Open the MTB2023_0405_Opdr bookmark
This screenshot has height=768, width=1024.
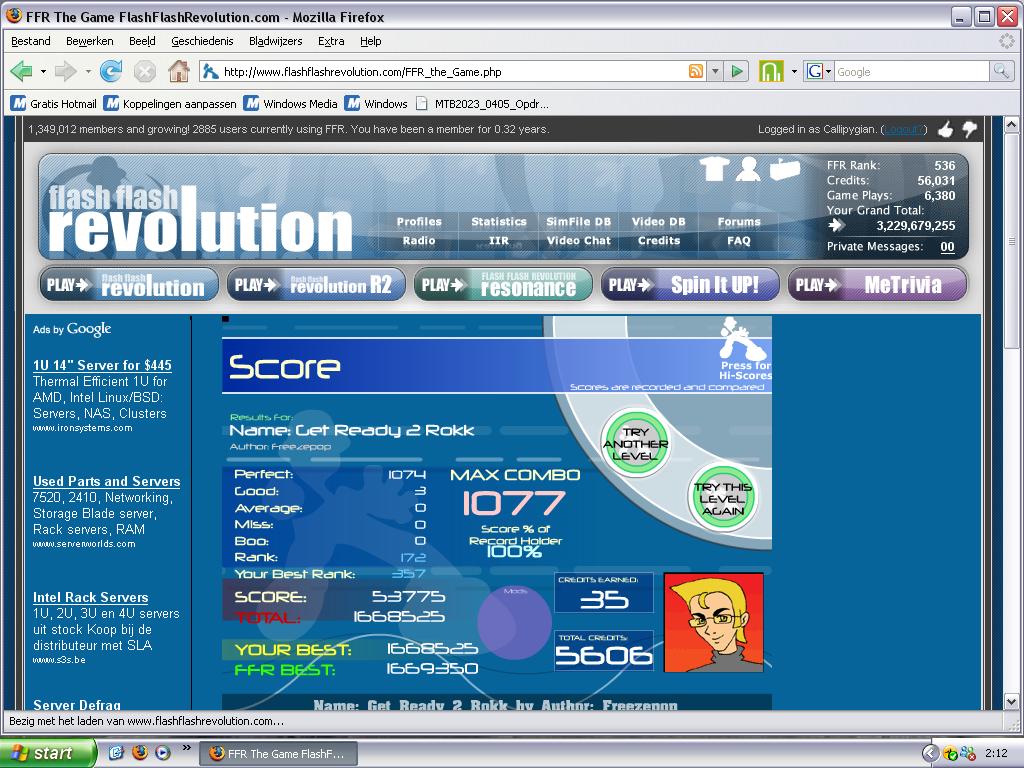pos(483,104)
